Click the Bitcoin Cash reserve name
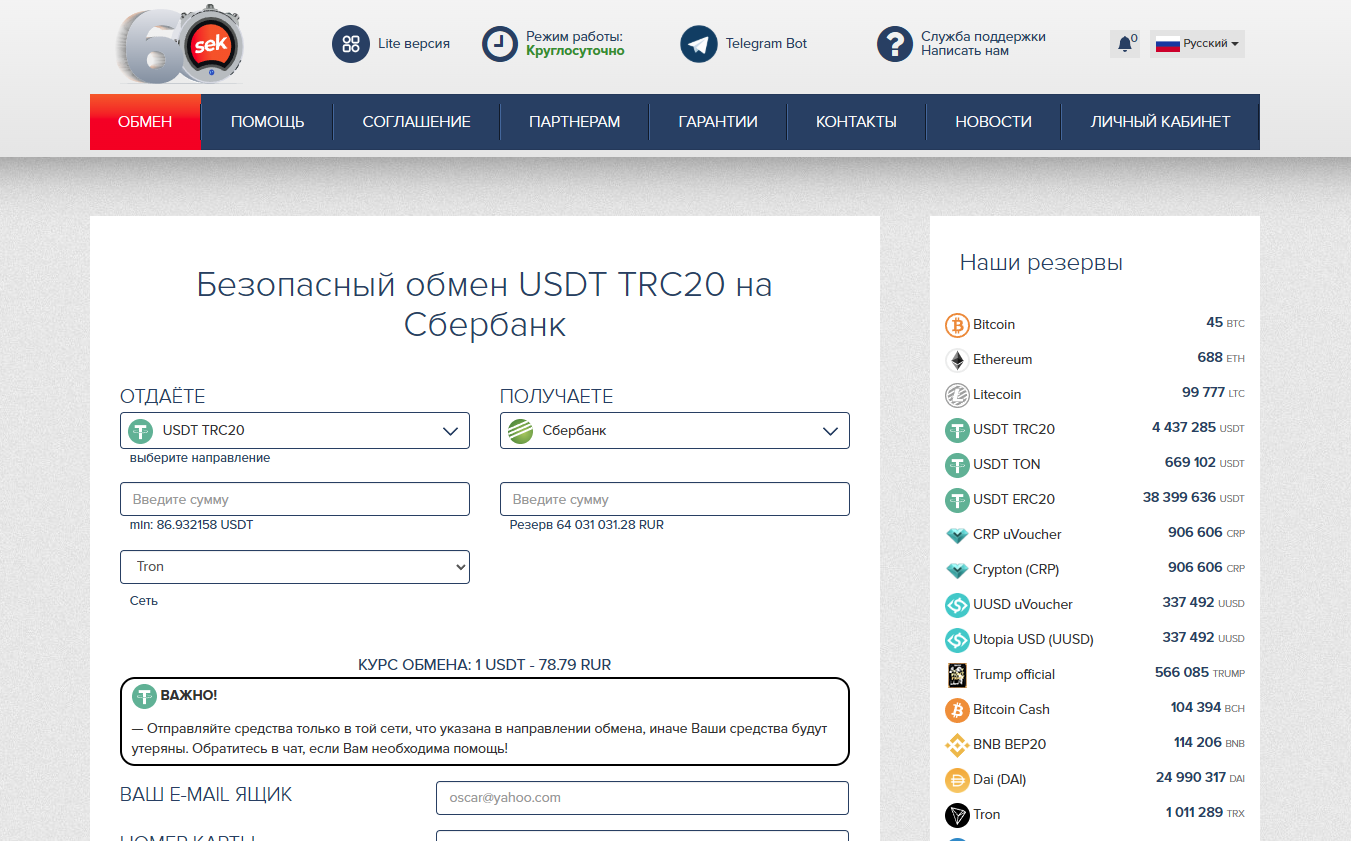The height and width of the screenshot is (841, 1351). pos(1011,710)
